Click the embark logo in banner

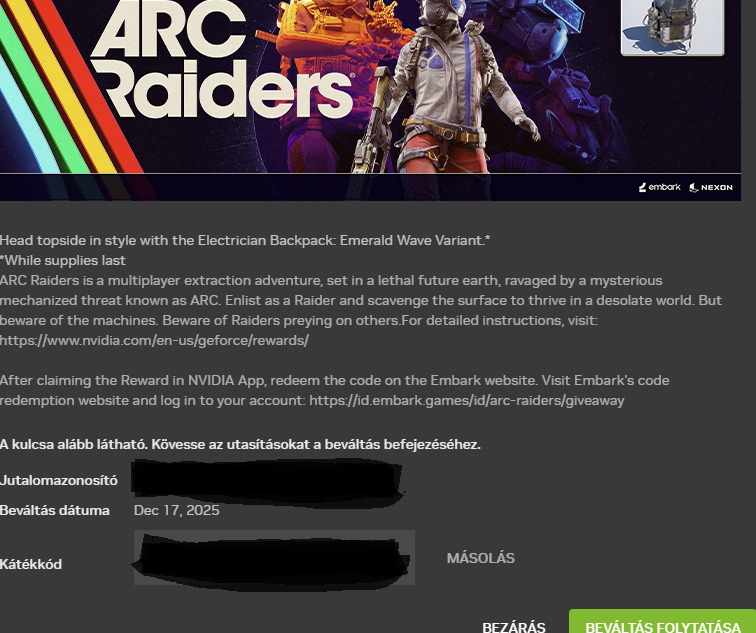pyautogui.click(x=660, y=187)
